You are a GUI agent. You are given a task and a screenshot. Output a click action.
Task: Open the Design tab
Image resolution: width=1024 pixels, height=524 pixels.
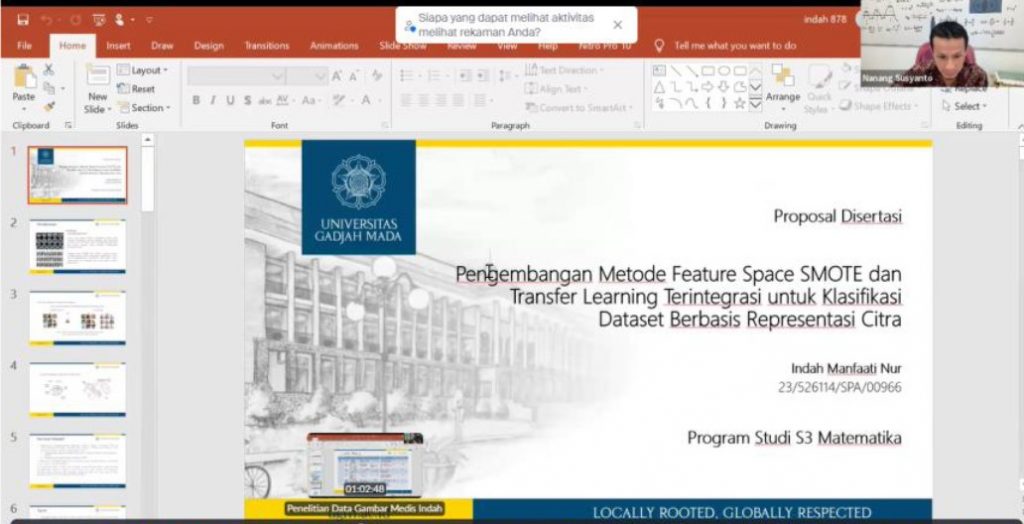[x=208, y=46]
